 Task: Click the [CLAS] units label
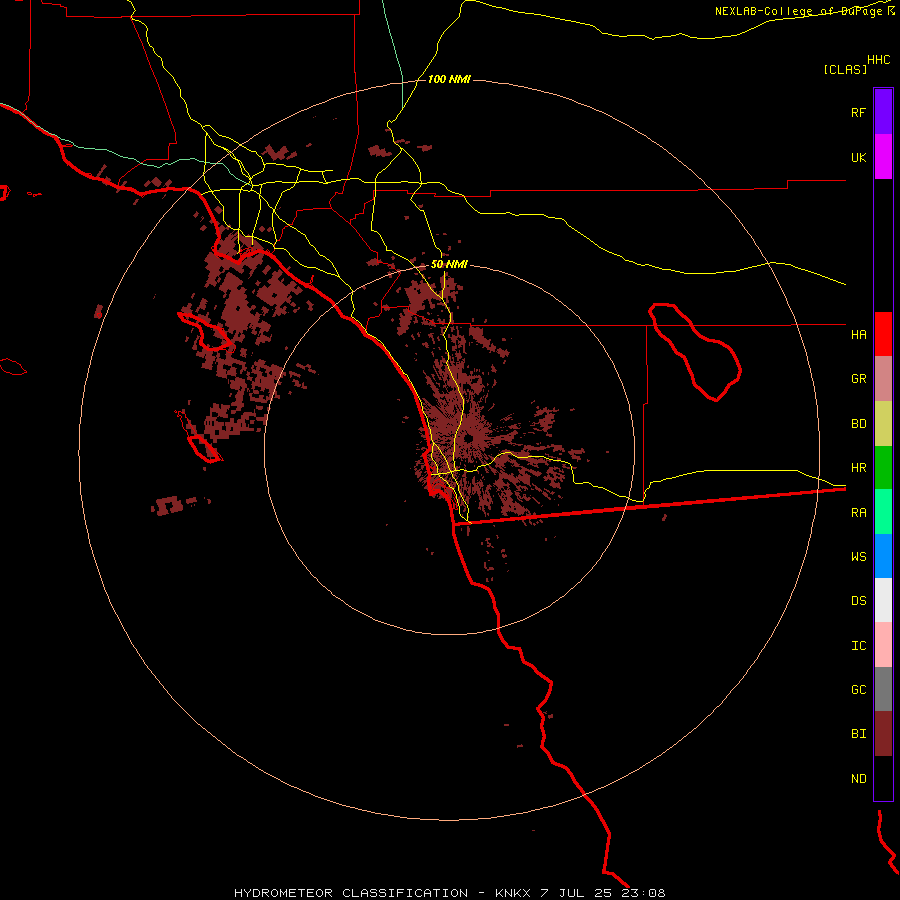point(845,69)
